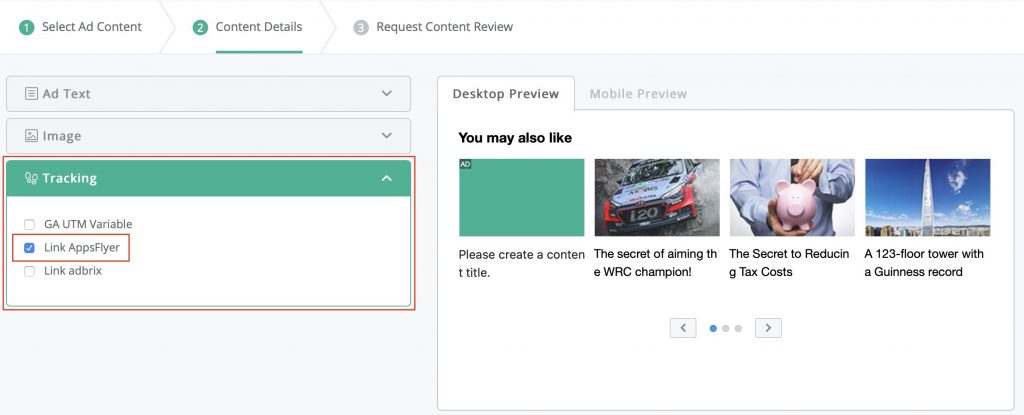Go to next preview slide arrow
The width and height of the screenshot is (1024, 415).
click(768, 328)
